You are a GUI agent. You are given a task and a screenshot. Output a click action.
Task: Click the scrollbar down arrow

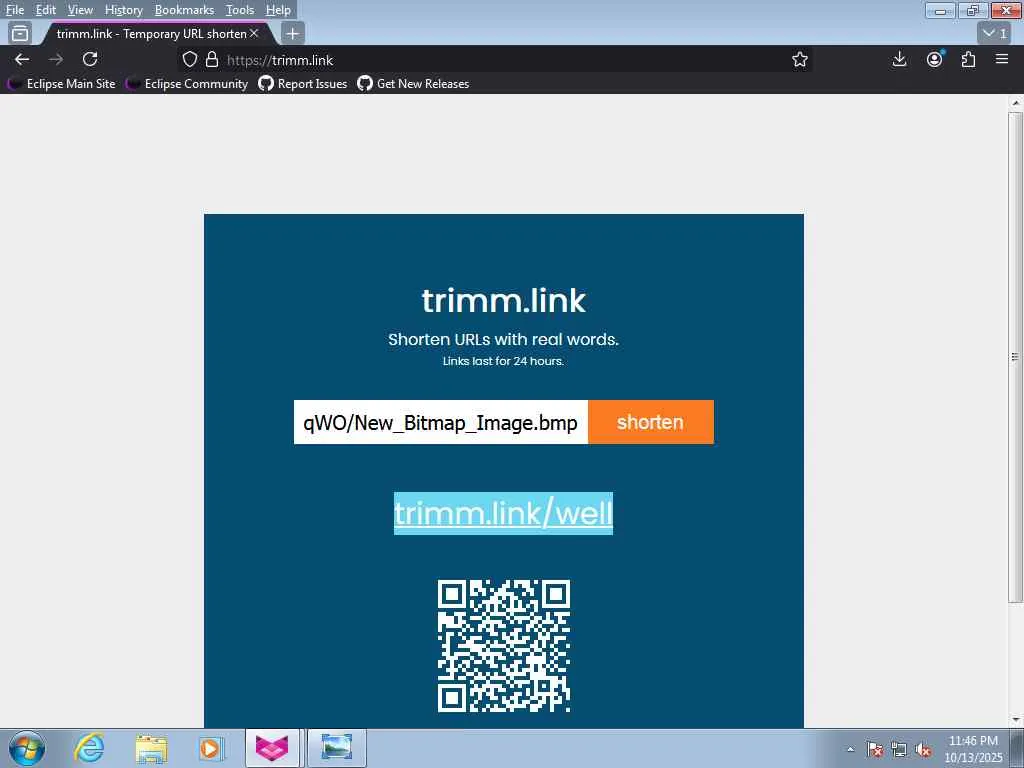click(x=1015, y=720)
